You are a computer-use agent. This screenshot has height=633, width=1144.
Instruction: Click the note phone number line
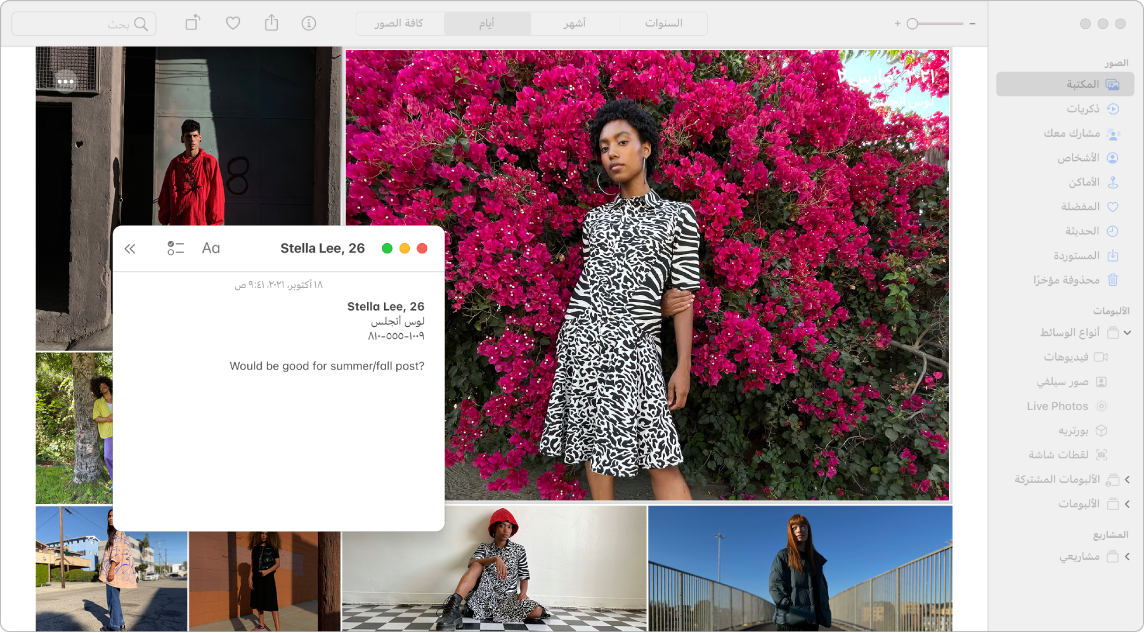point(396,336)
